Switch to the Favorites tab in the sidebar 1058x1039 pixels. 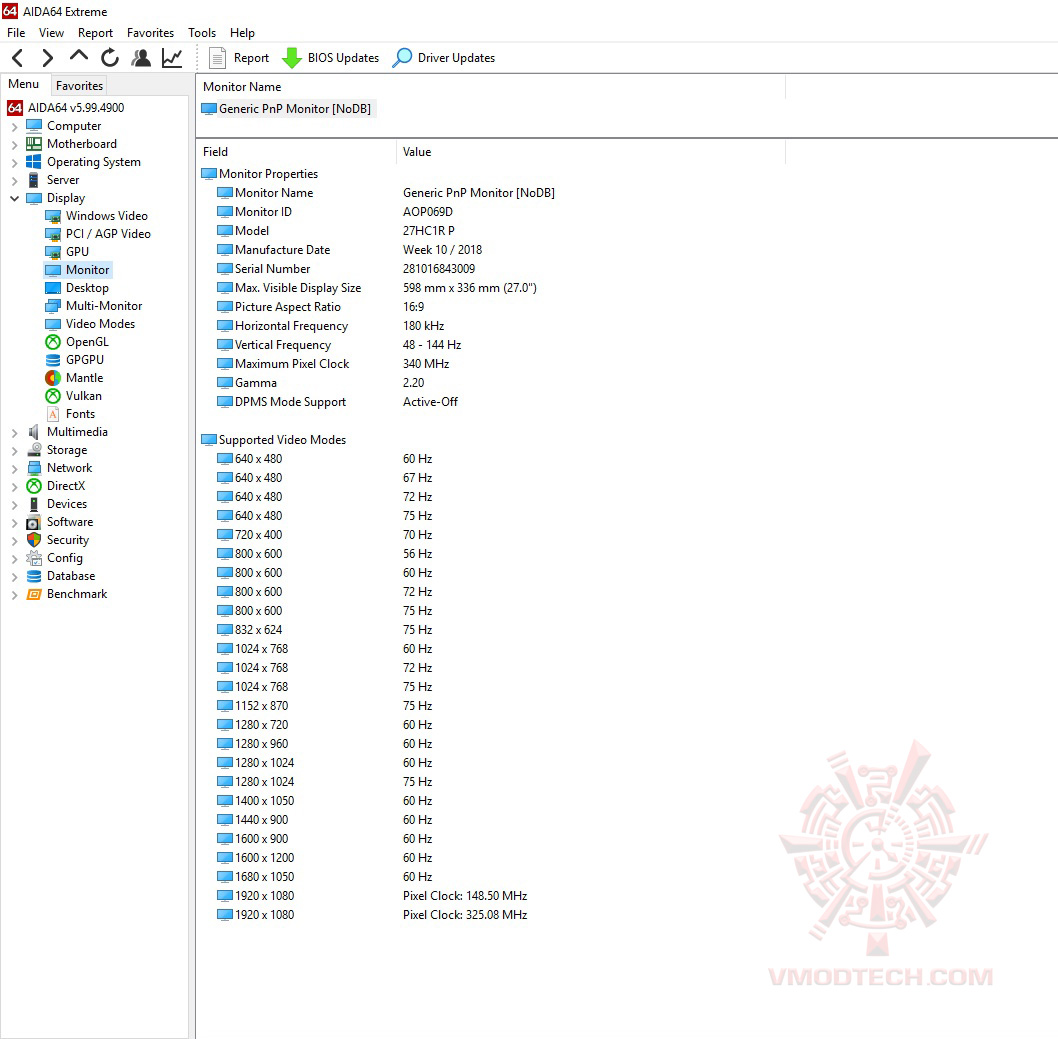[79, 86]
